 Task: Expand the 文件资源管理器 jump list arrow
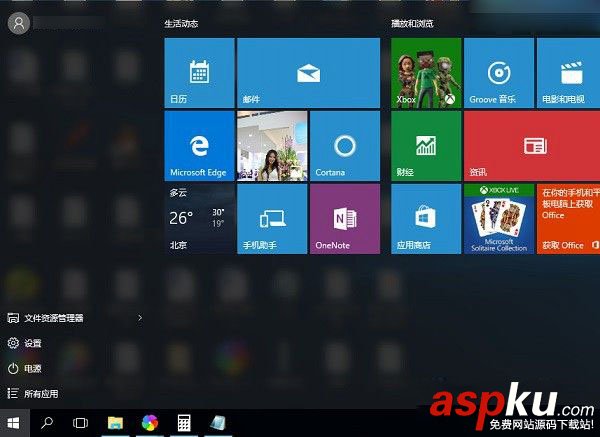[140, 318]
